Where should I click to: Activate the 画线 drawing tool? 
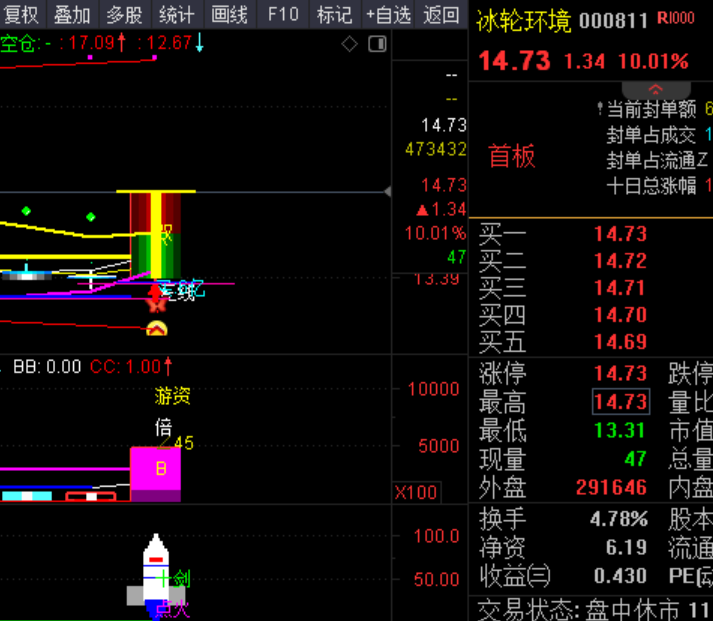pyautogui.click(x=230, y=15)
